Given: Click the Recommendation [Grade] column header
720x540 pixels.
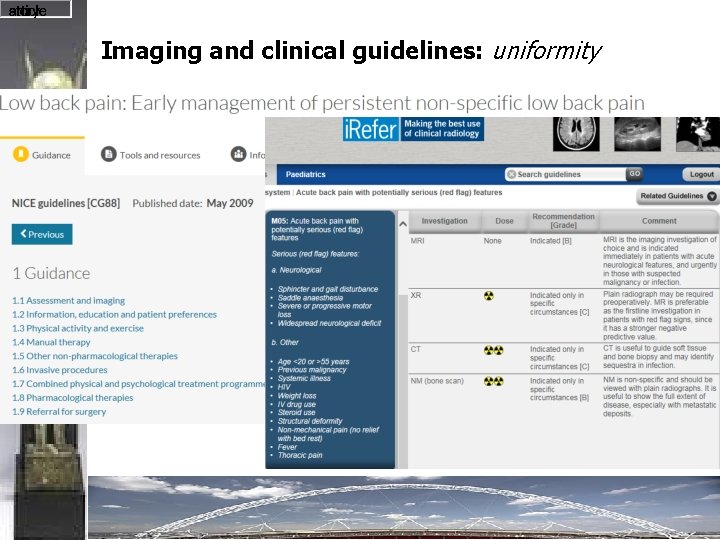Looking at the screenshot, I should point(563,221).
